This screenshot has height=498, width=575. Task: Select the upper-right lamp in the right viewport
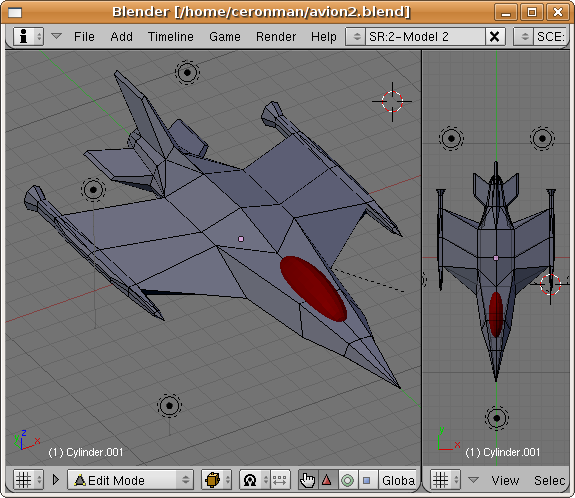coord(542,138)
